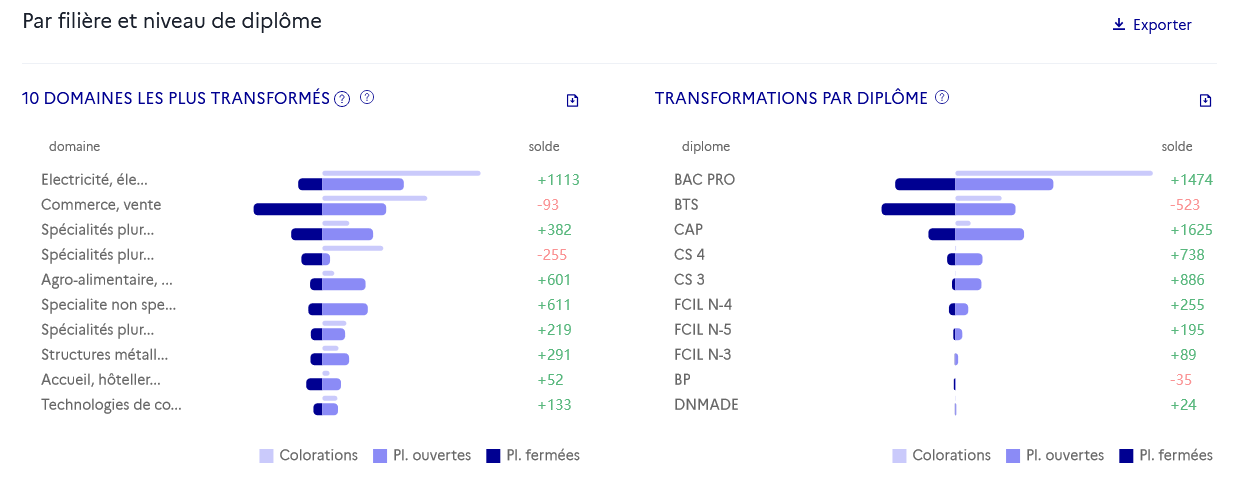This screenshot has height=477, width=1236.
Task: Click the +1113 solde value for Electricité
Action: tap(558, 180)
